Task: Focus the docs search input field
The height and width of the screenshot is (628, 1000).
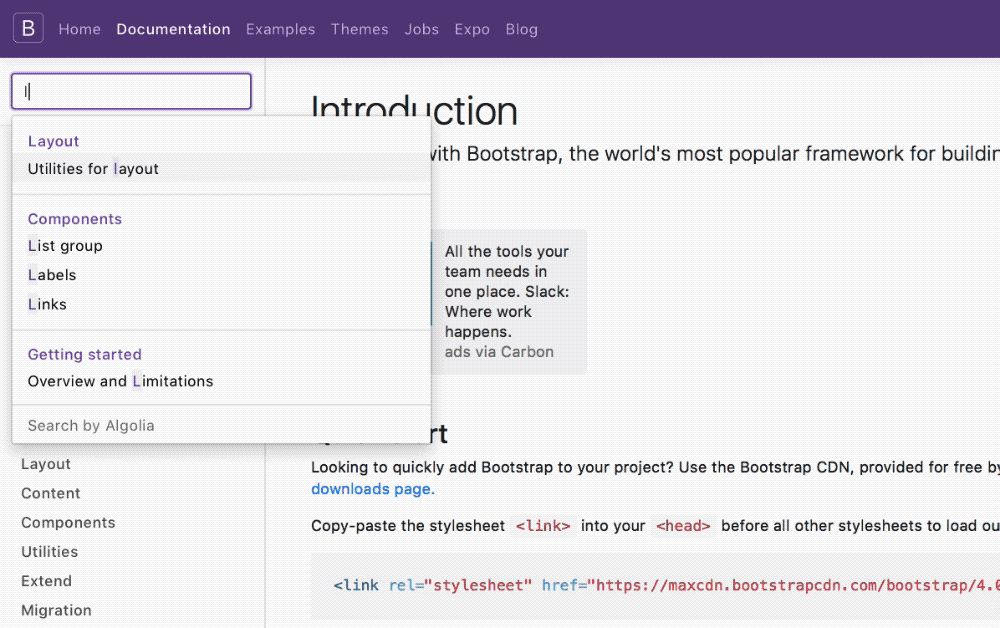Action: click(131, 91)
